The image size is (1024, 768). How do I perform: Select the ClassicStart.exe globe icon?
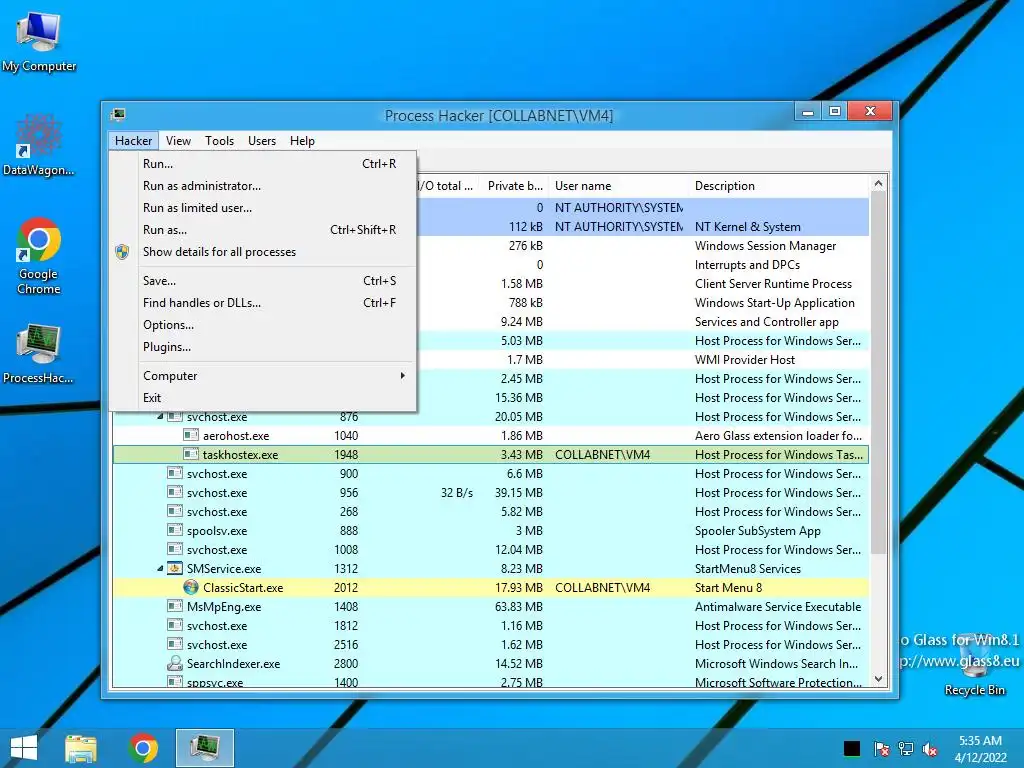tap(191, 588)
